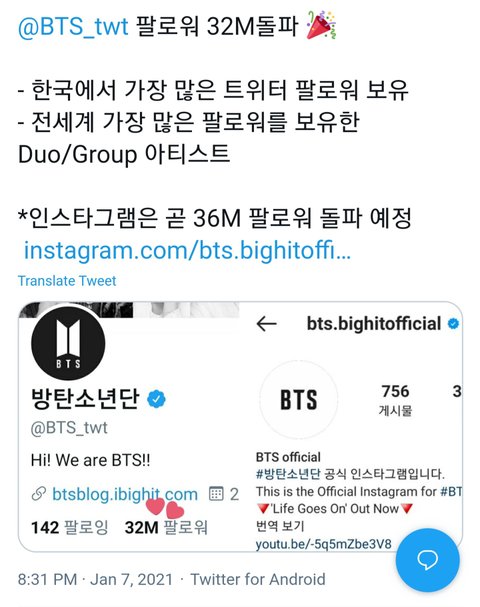
Task: Open btsblog.ibighit.com link
Action: click(x=125, y=494)
